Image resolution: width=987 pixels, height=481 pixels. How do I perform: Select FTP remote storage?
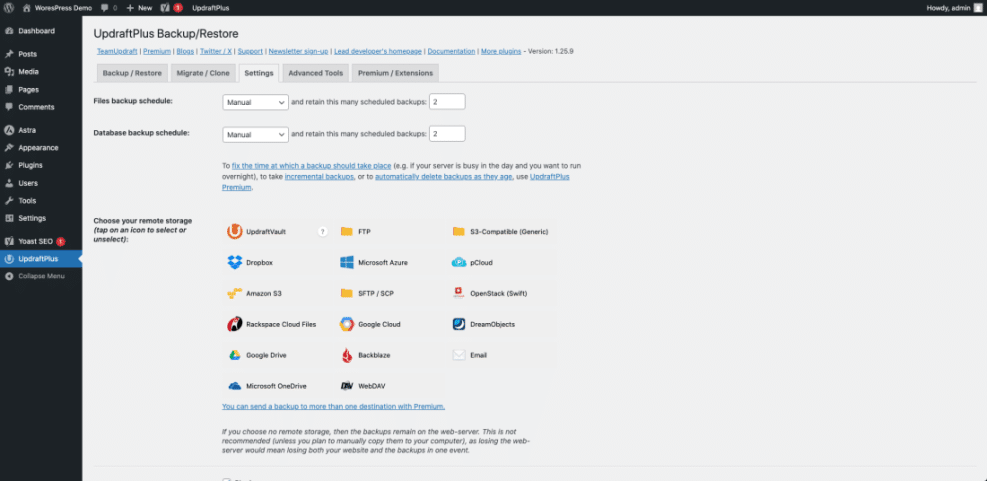tap(390, 232)
